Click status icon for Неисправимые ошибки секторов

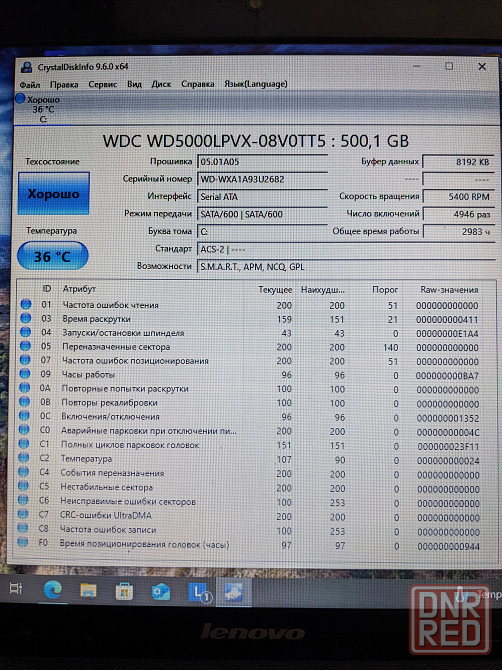pos(23,500)
